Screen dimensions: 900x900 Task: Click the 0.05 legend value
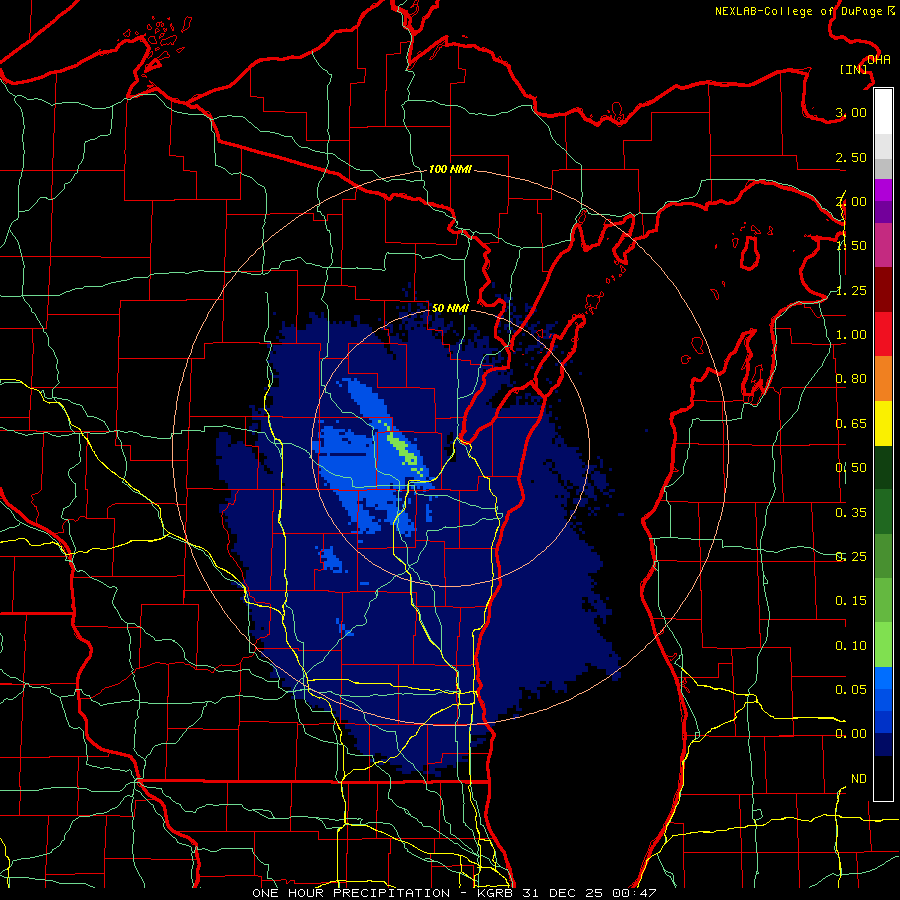point(851,690)
